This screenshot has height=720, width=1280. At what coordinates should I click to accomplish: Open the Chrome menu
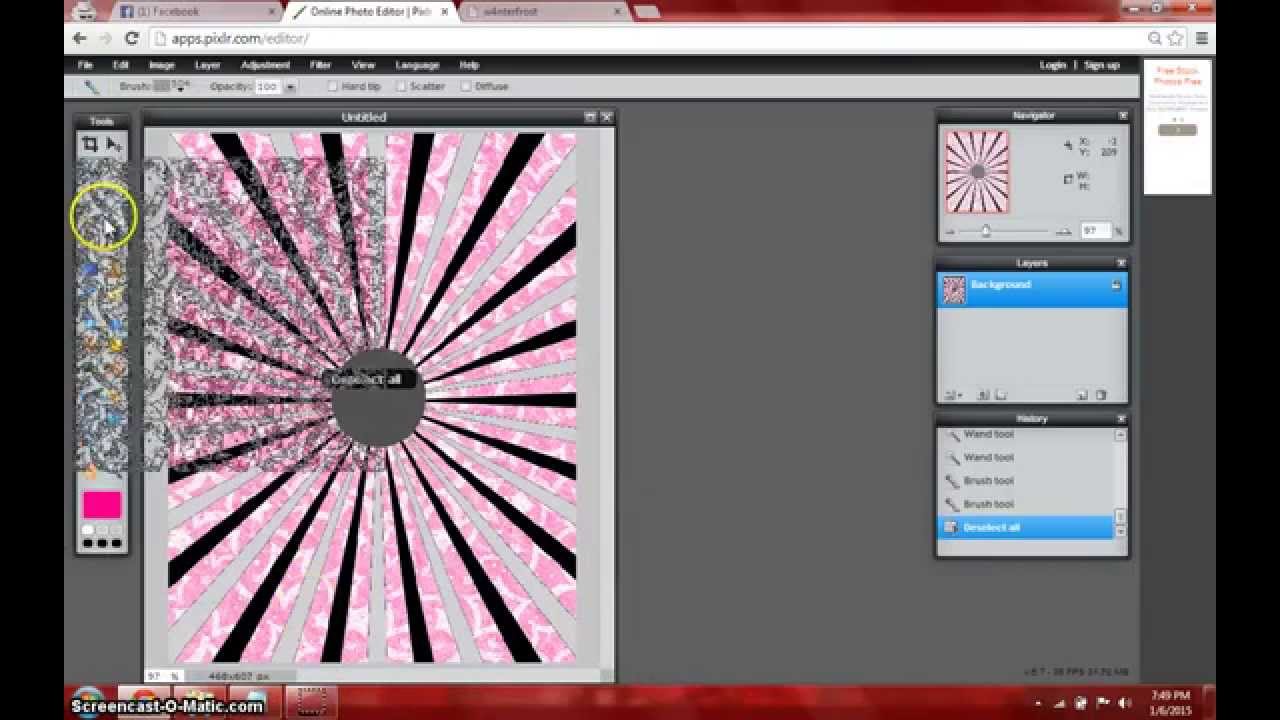1202,38
